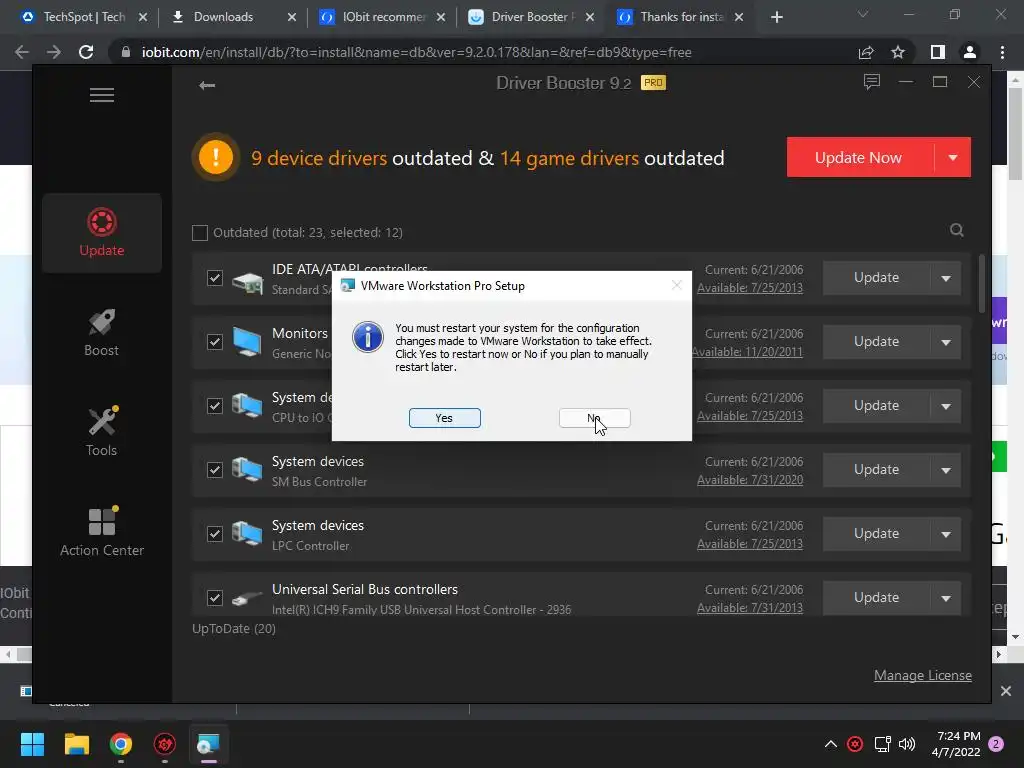Screen dimensions: 1024x768
Task: Open a new Chrome tab
Action: pos(776,17)
